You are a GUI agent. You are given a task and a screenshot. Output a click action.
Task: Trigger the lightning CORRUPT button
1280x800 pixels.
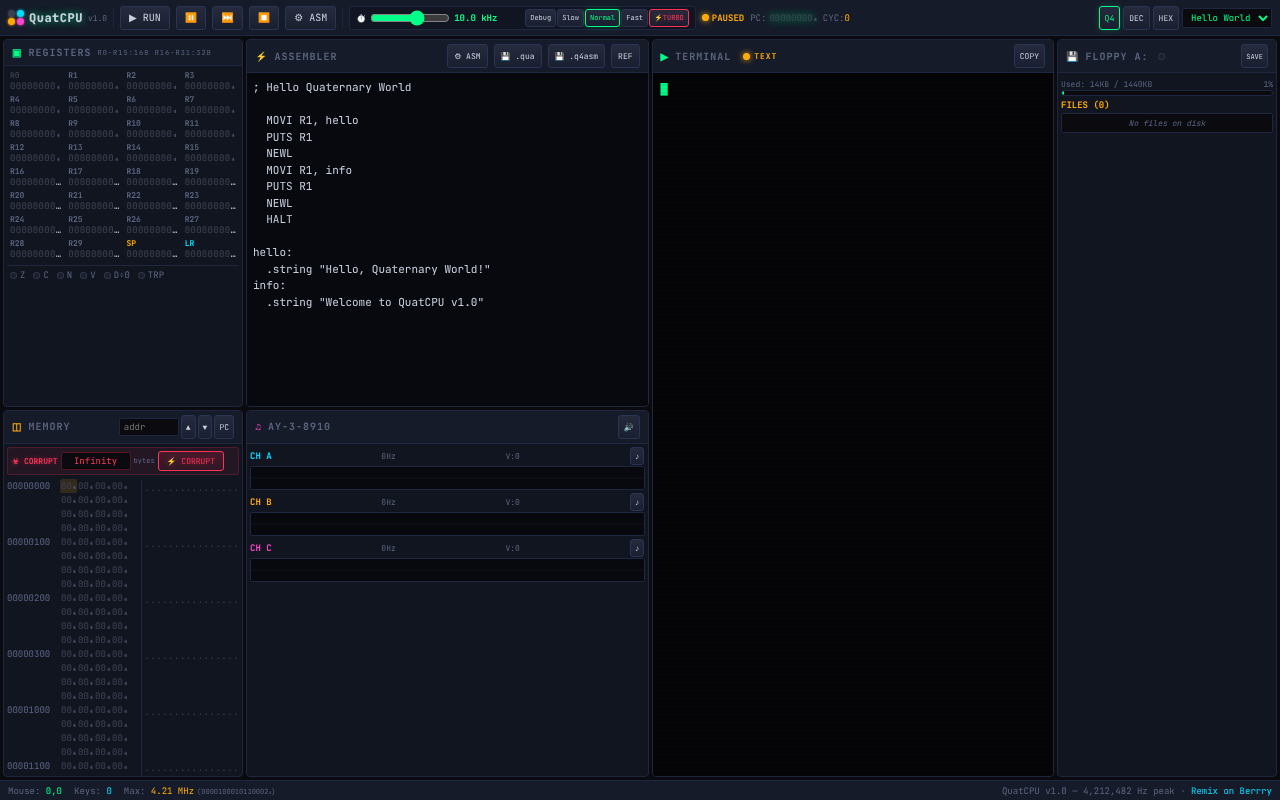click(191, 461)
